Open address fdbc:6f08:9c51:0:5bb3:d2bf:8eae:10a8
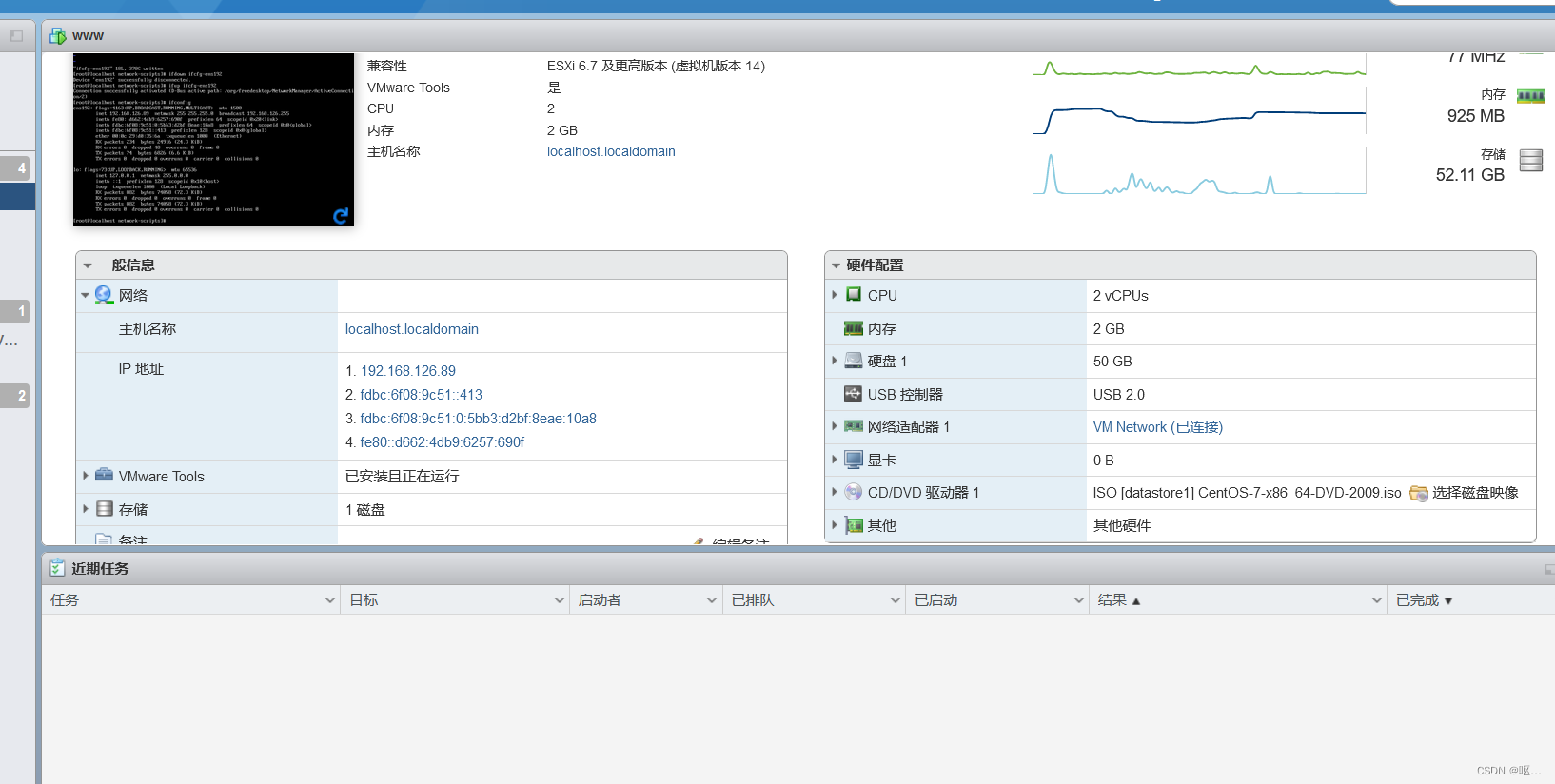The width and height of the screenshot is (1555, 784). pyautogui.click(x=478, y=419)
